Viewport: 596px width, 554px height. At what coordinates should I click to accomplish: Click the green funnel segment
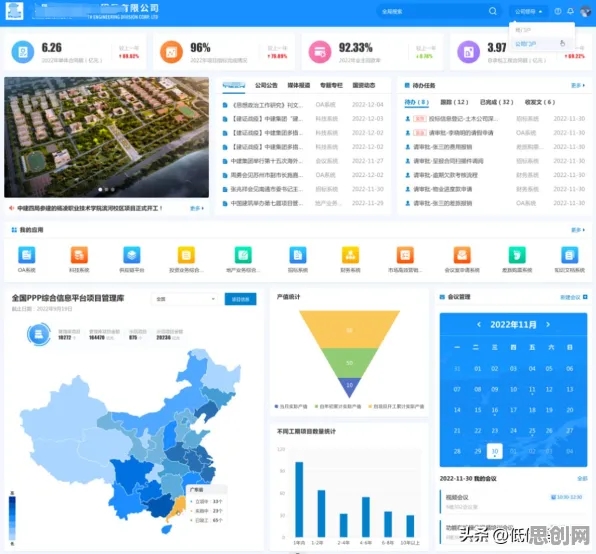(x=349, y=363)
